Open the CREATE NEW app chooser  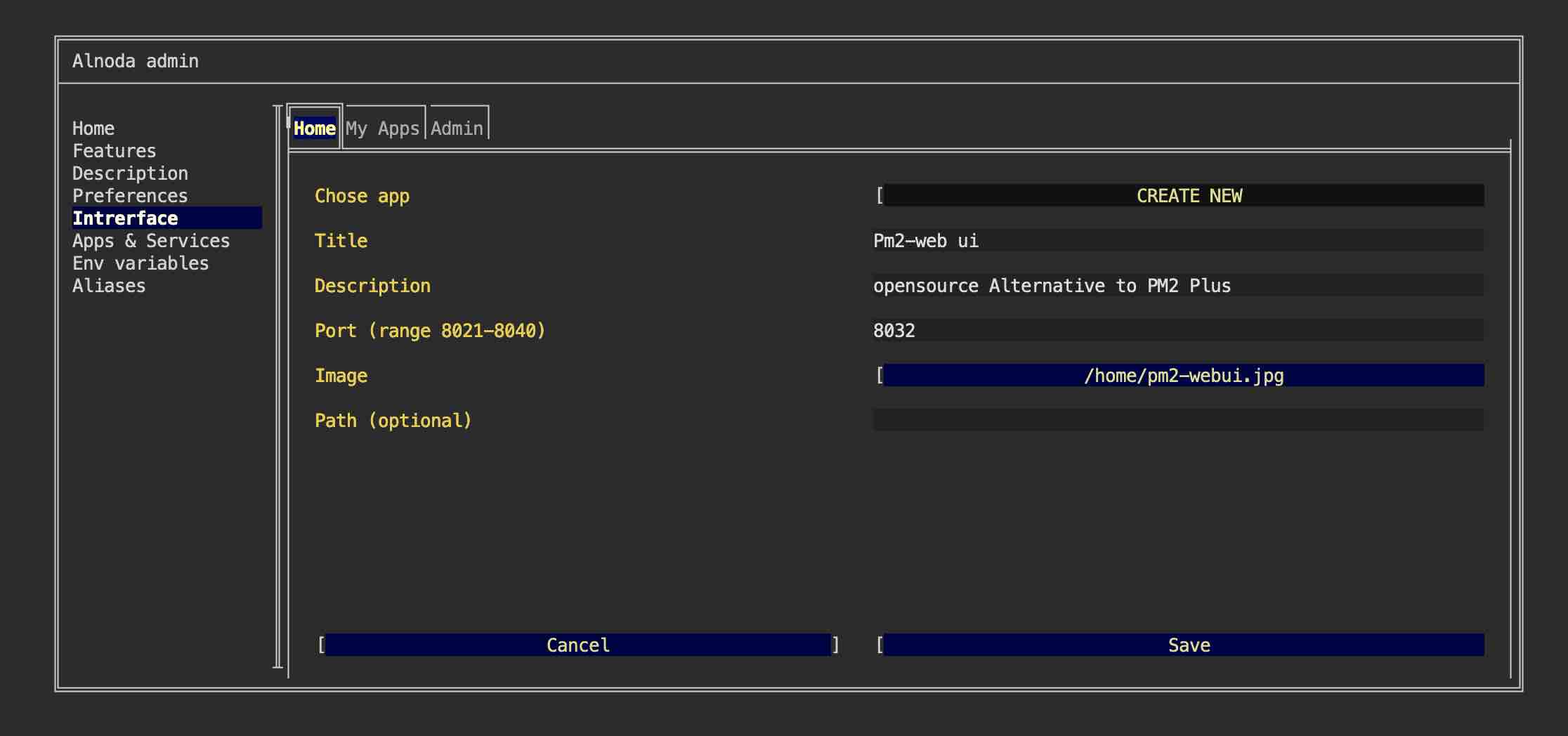[1184, 196]
